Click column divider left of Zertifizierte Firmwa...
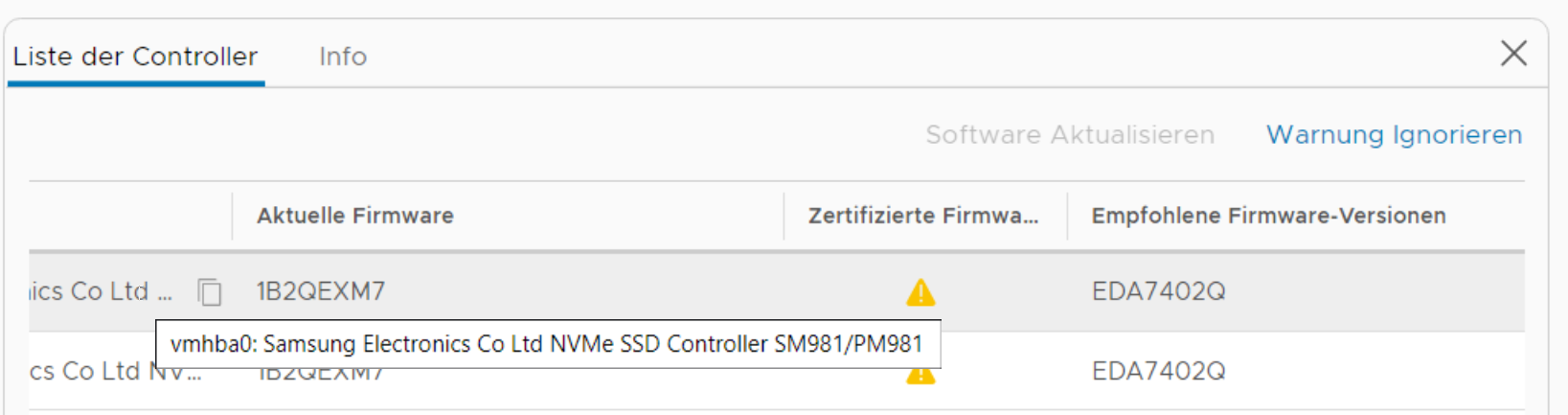The width and height of the screenshot is (1568, 415). (784, 216)
